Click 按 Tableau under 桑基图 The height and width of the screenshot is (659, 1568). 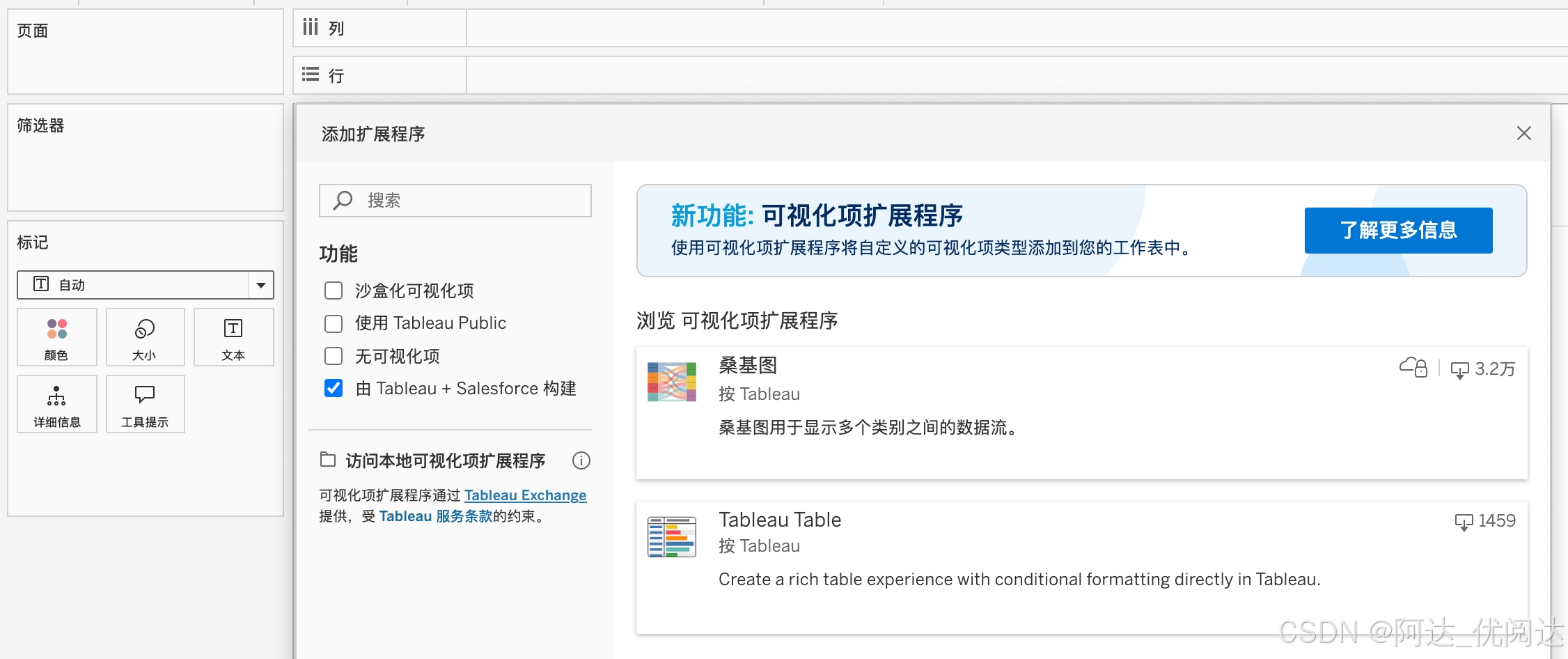759,394
